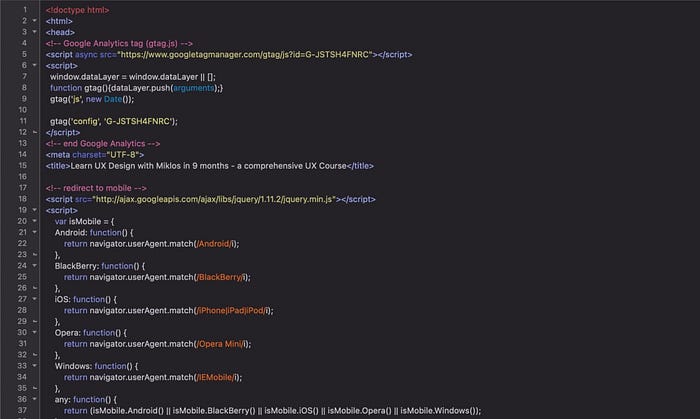Click the 'var isMobile = {' declaration
The image size is (700, 419).
tap(84, 221)
